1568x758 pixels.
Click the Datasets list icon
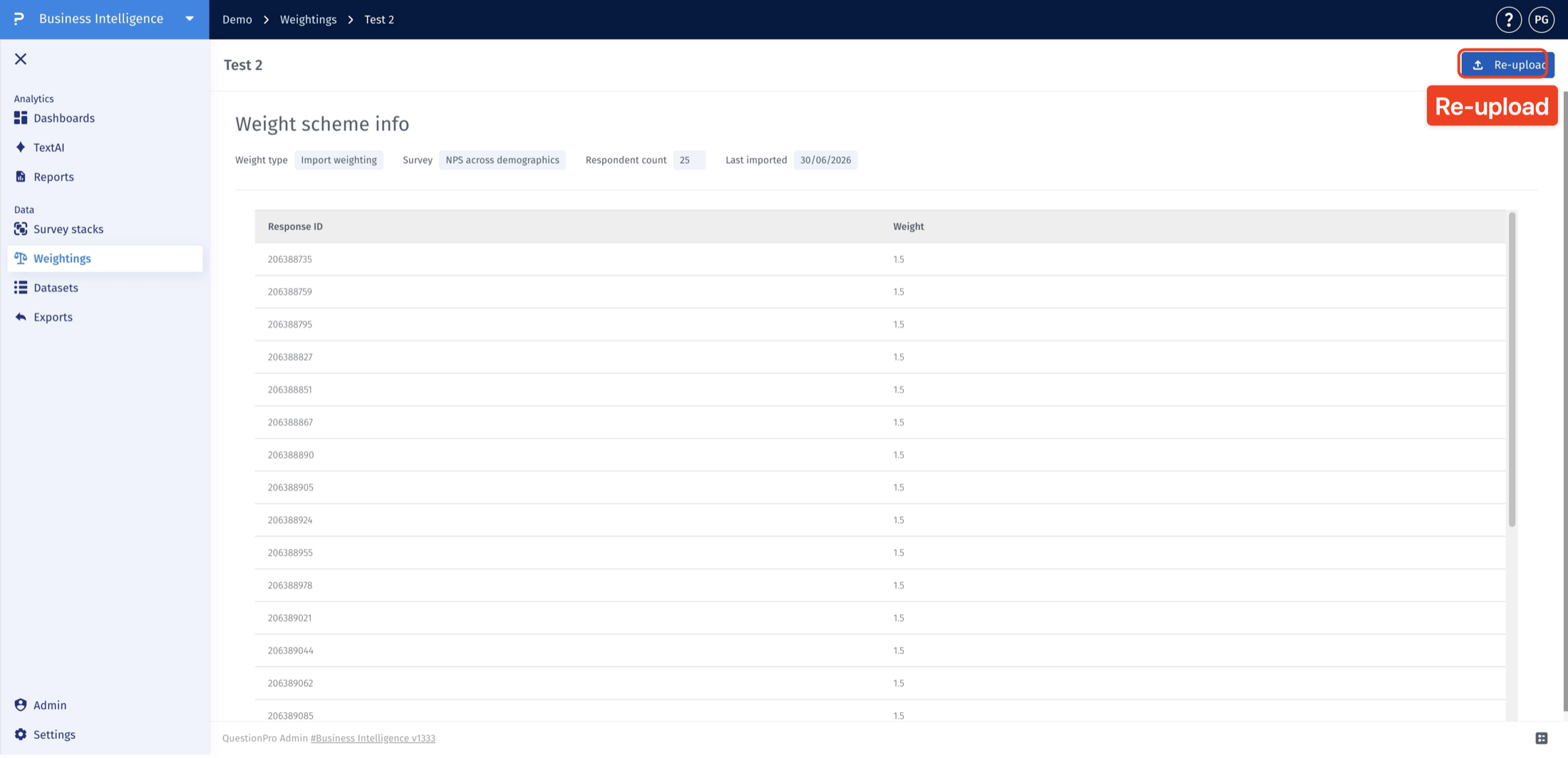point(21,288)
